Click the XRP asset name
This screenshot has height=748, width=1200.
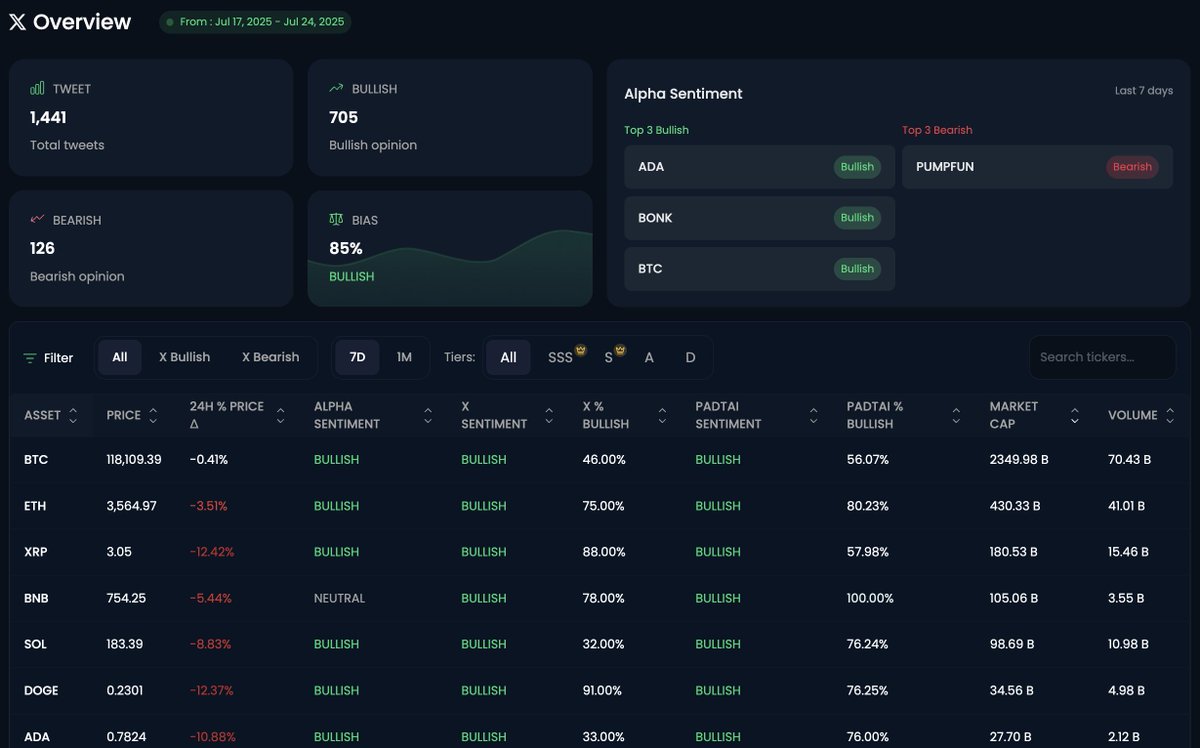click(36, 552)
